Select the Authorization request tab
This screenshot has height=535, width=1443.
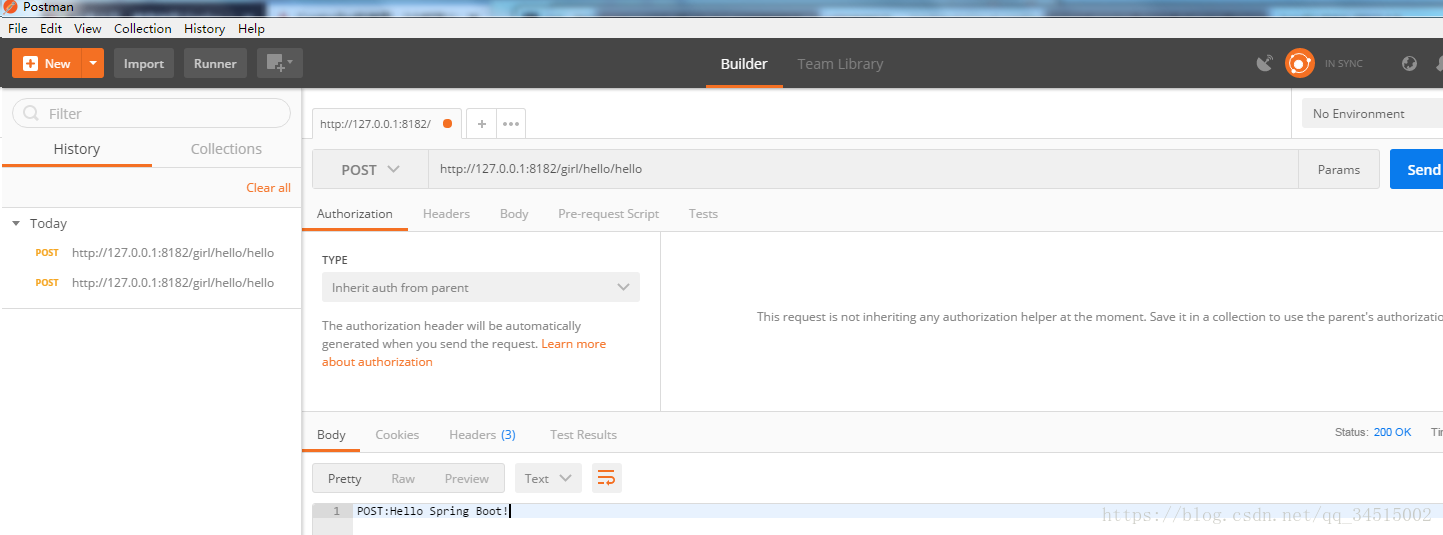[x=355, y=214]
